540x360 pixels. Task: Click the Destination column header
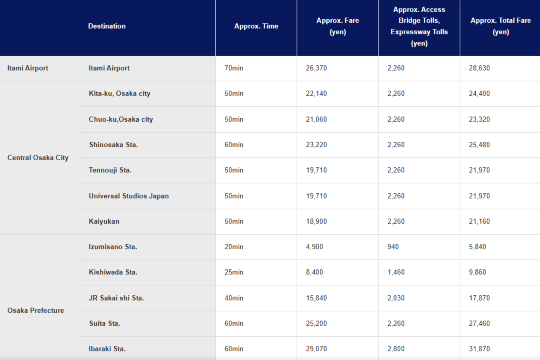click(x=107, y=26)
